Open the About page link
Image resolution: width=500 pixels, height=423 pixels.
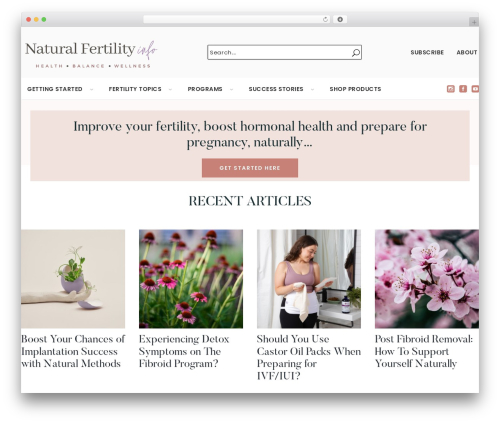click(x=467, y=52)
